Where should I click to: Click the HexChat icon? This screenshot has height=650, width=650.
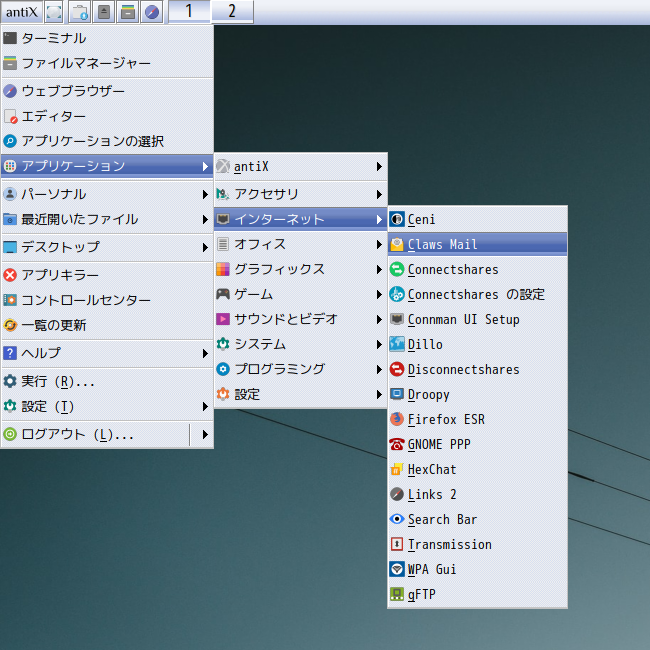click(397, 469)
